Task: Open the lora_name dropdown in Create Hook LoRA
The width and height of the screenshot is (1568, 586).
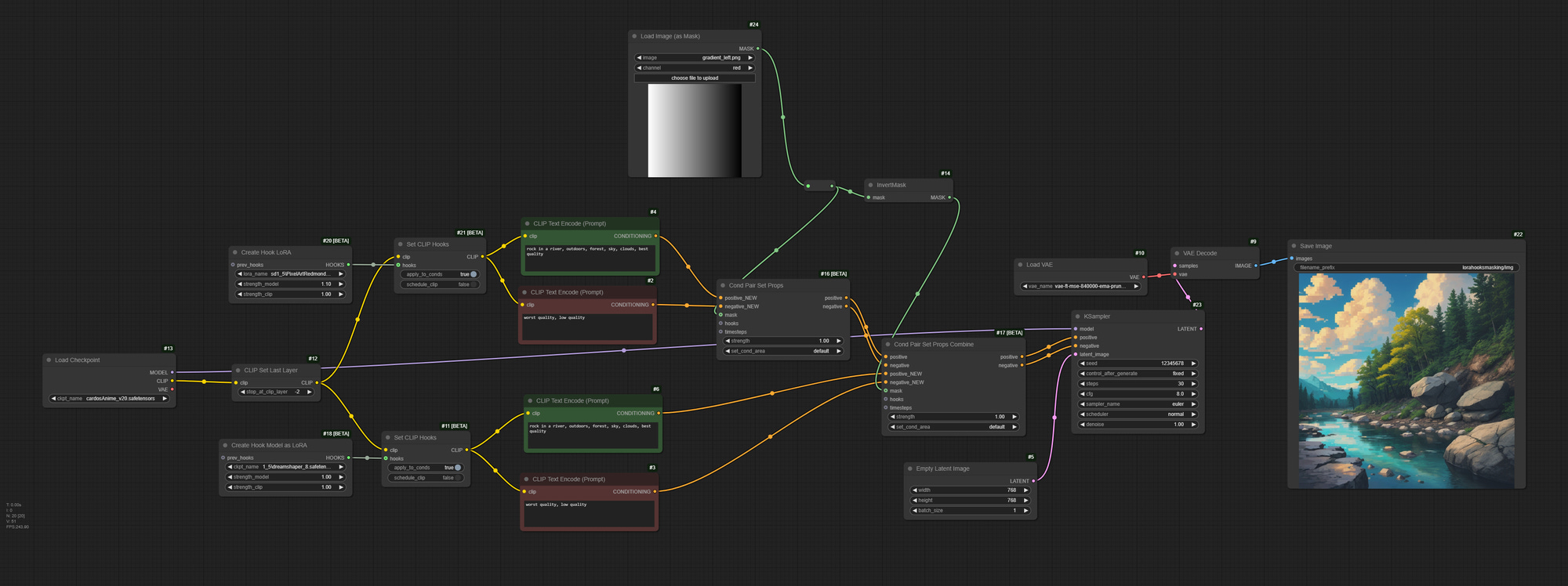Action: click(x=290, y=274)
